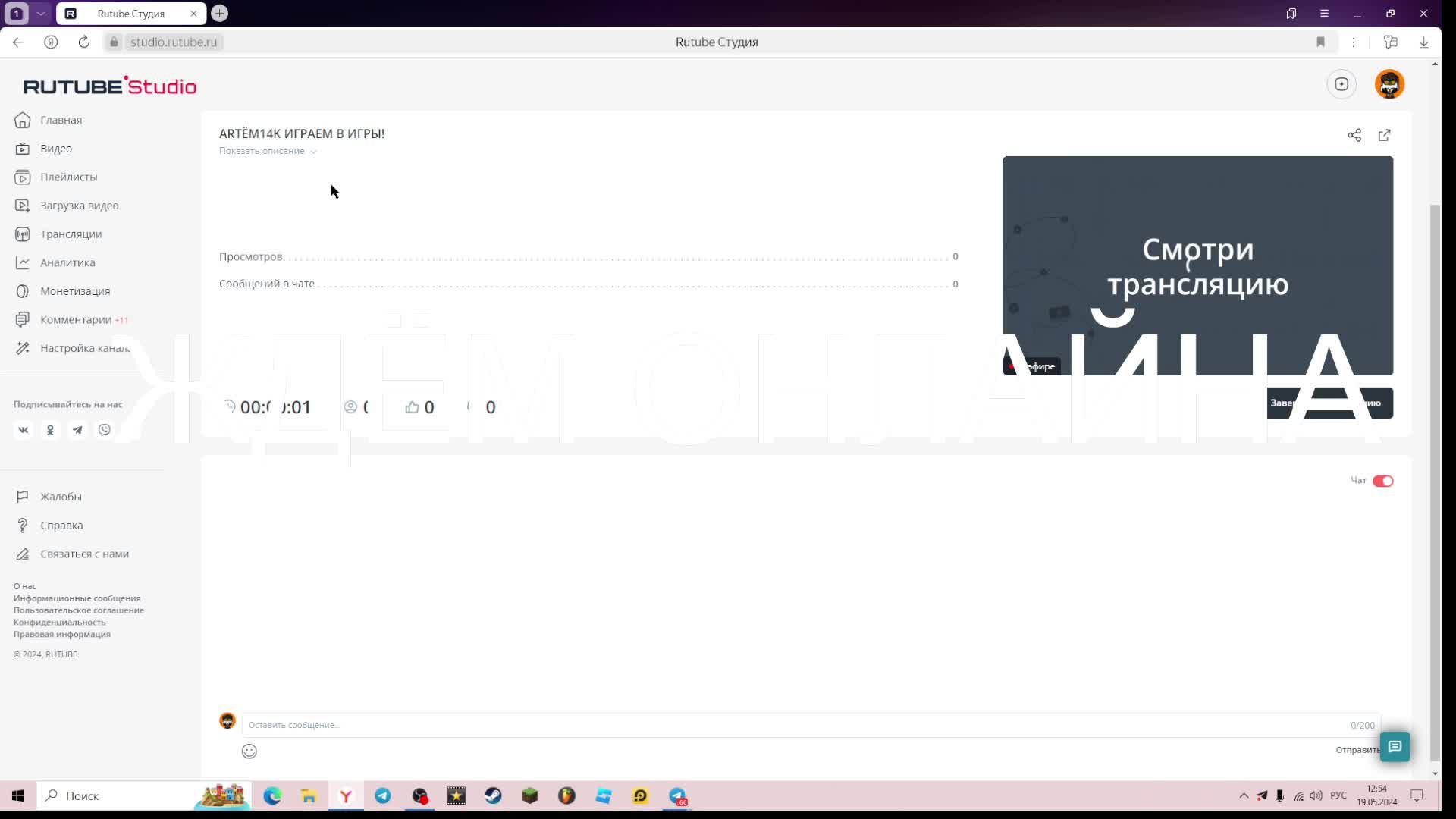Open Пользовательское соглашение footer link
The width and height of the screenshot is (1456, 819).
[x=79, y=610]
